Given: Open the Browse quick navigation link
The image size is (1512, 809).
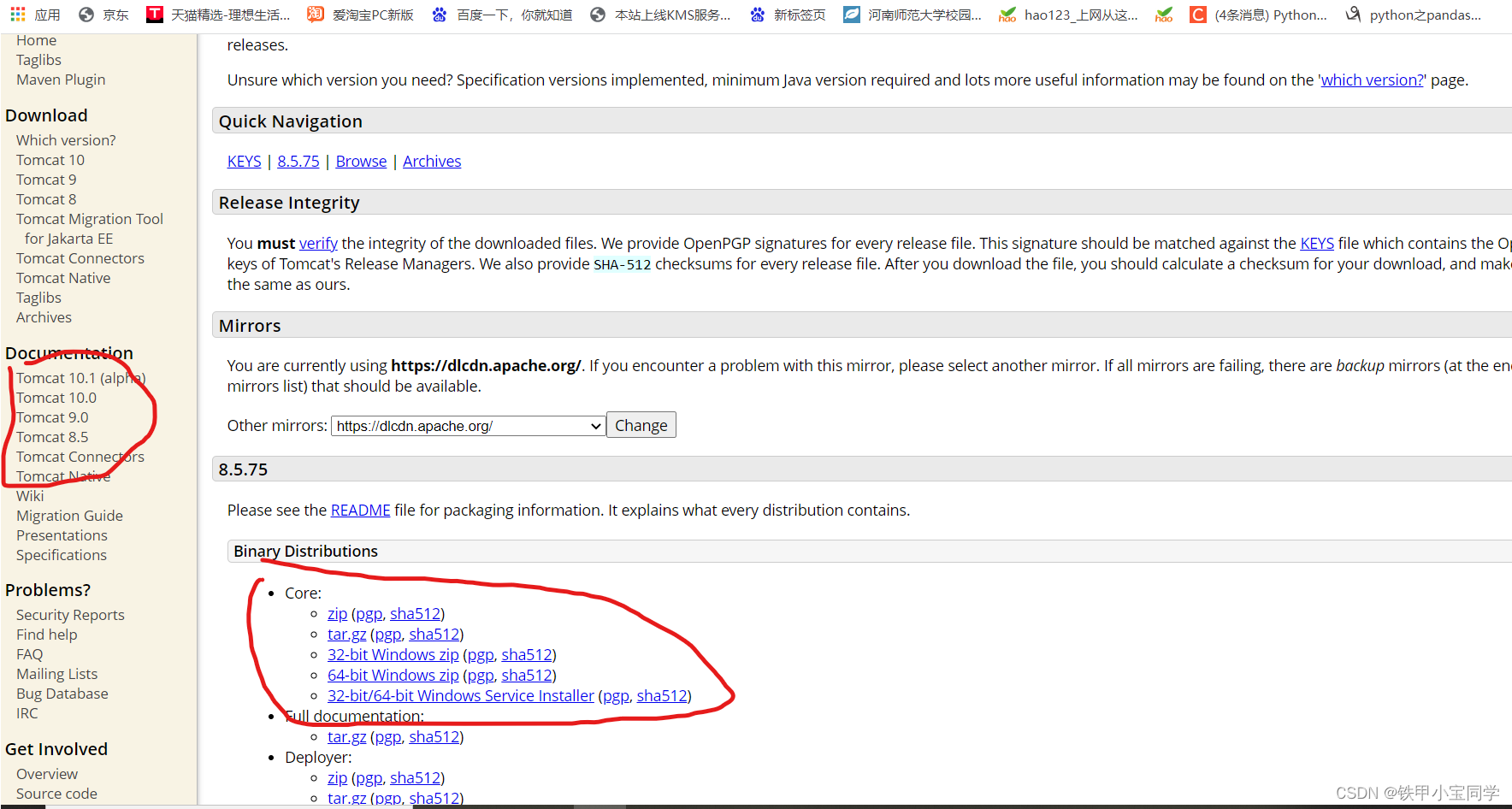Looking at the screenshot, I should click(x=361, y=162).
